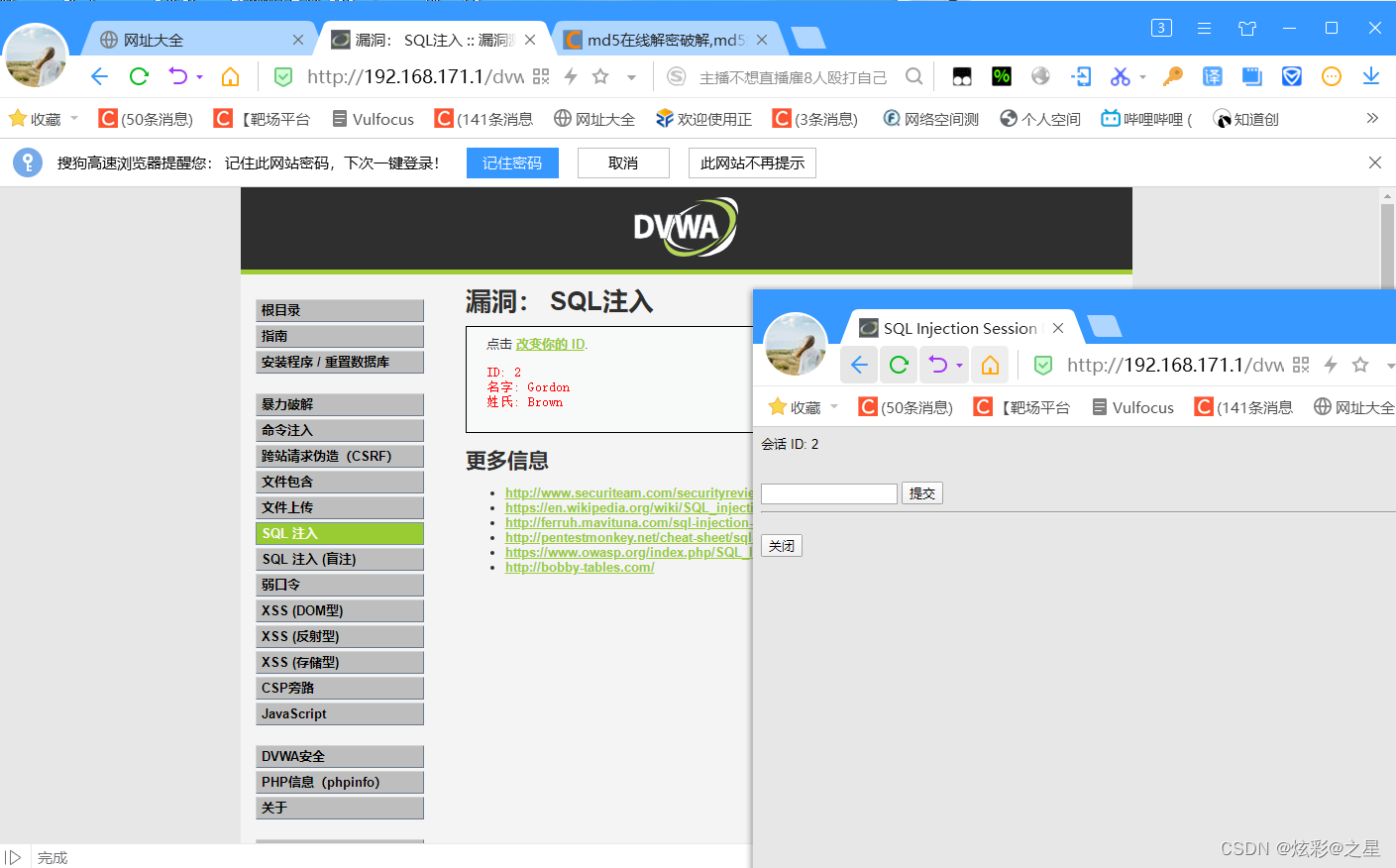The height and width of the screenshot is (868, 1396).
Task: Open the blue notepad extension icon
Action: 1252,76
